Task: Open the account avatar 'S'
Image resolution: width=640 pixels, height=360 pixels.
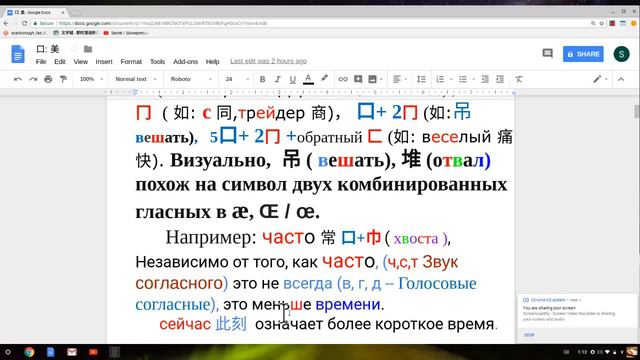Action: pos(621,54)
